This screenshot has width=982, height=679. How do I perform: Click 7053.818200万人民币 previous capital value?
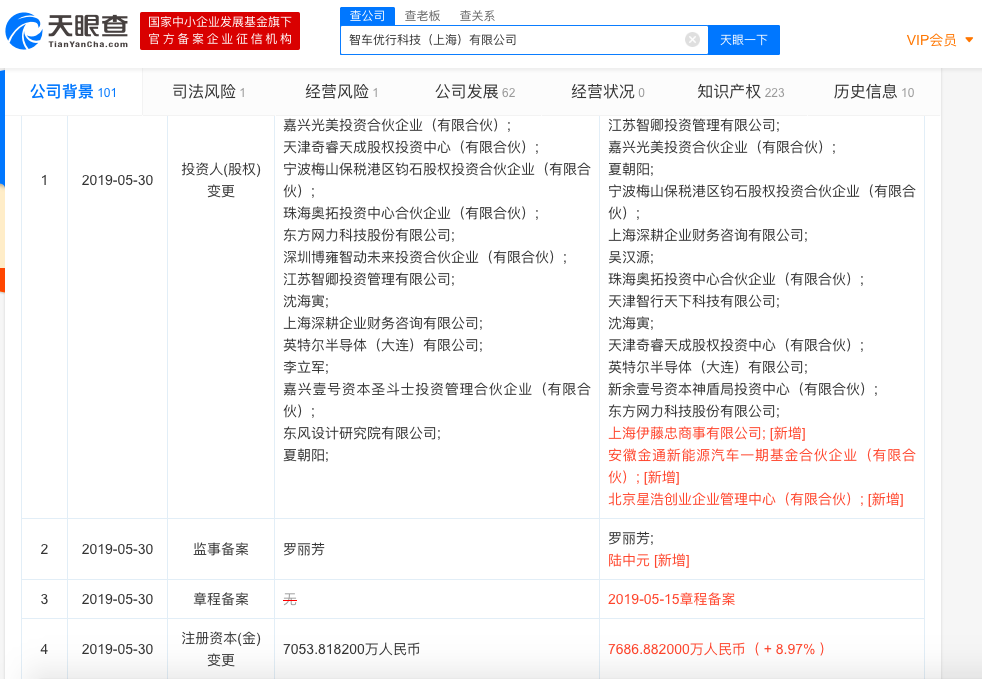point(351,649)
